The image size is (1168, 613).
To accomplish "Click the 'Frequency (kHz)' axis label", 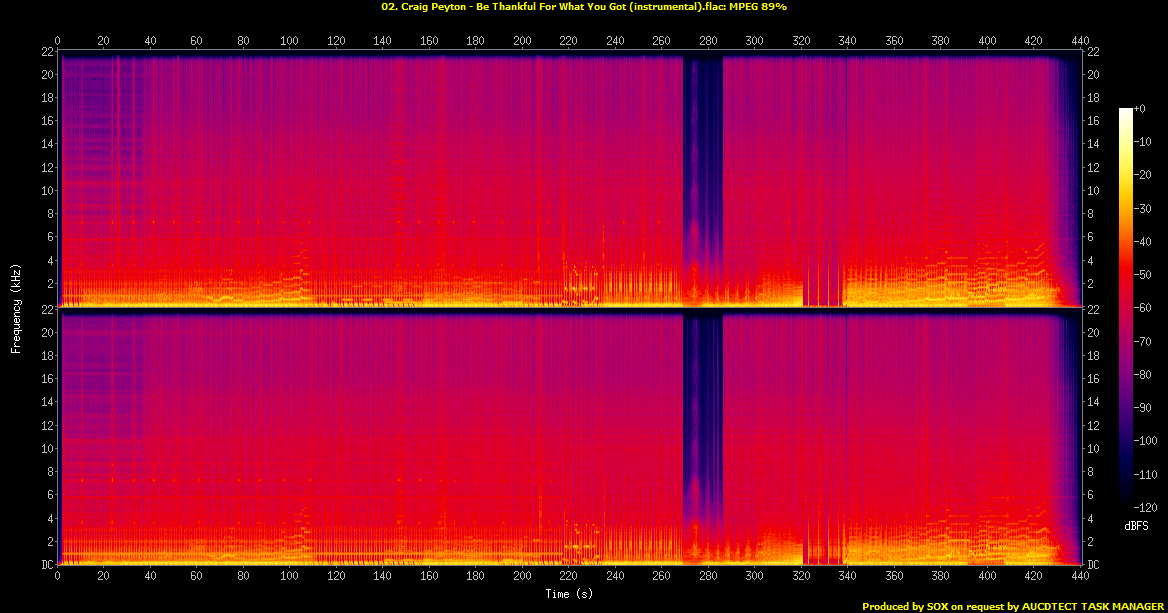I will tap(16, 308).
